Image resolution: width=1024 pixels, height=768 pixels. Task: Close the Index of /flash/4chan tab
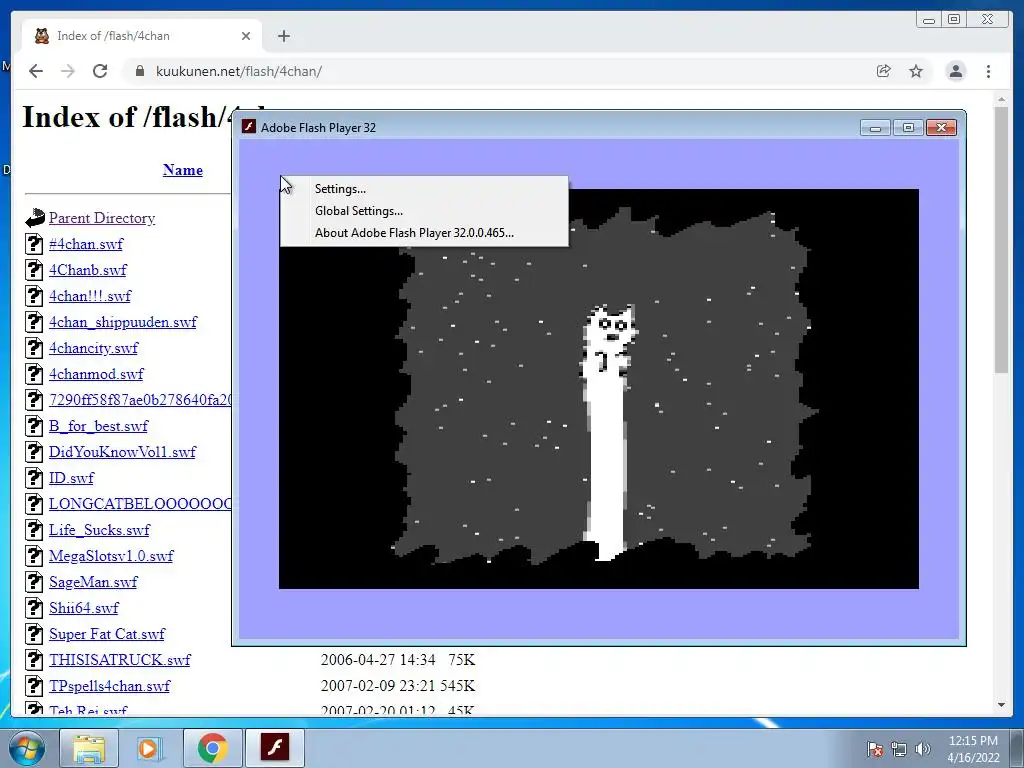(246, 36)
